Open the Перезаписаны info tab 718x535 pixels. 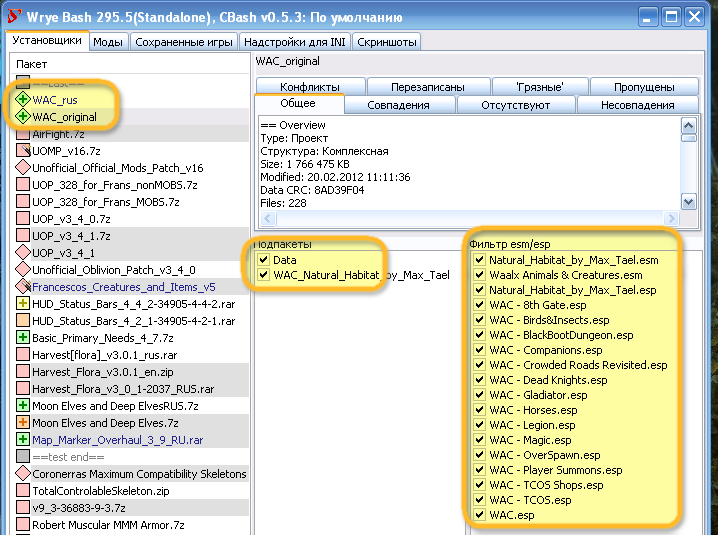click(428, 87)
